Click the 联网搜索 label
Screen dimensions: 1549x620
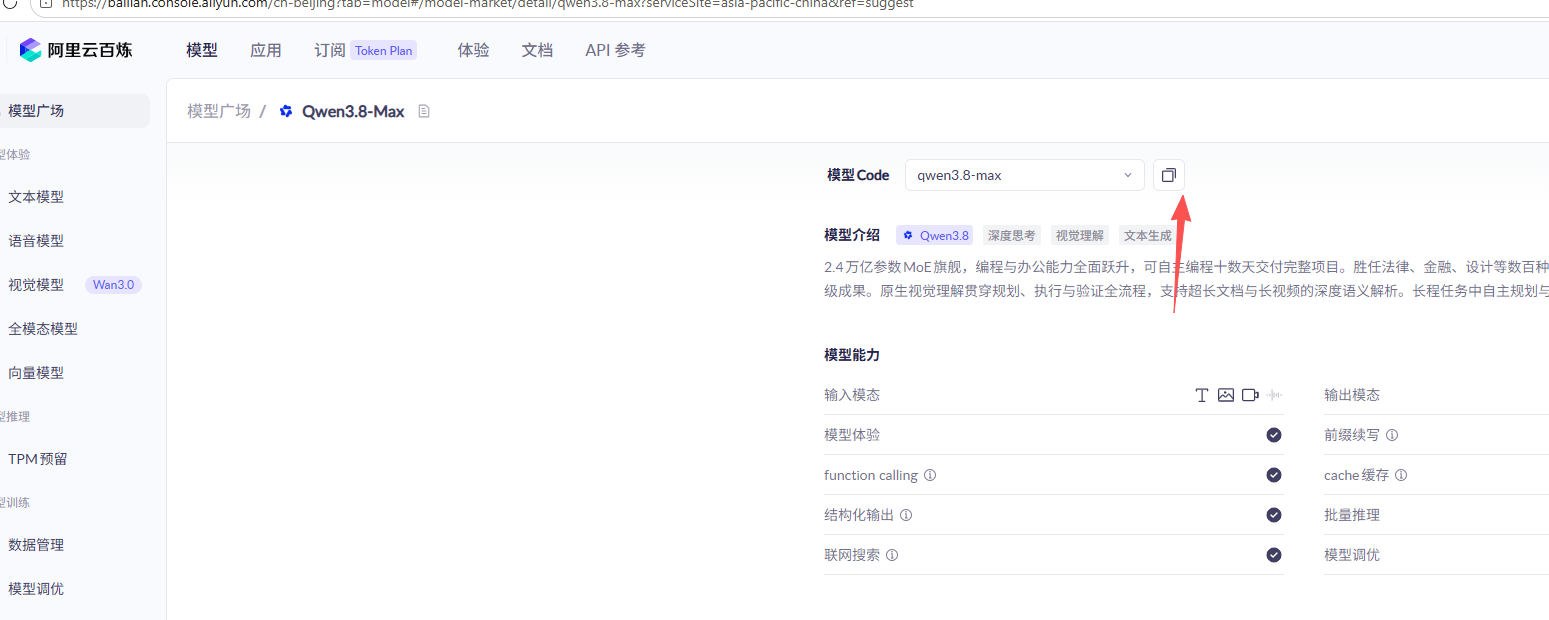pyautogui.click(x=852, y=555)
